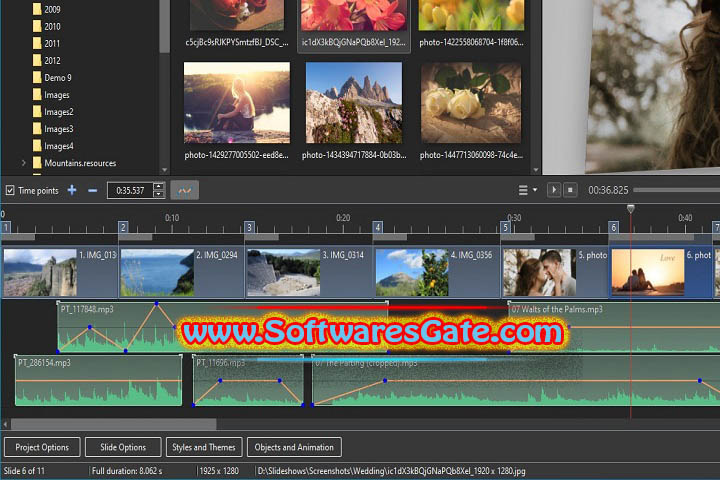
Task: Click the file path in status bar
Action: [392, 471]
